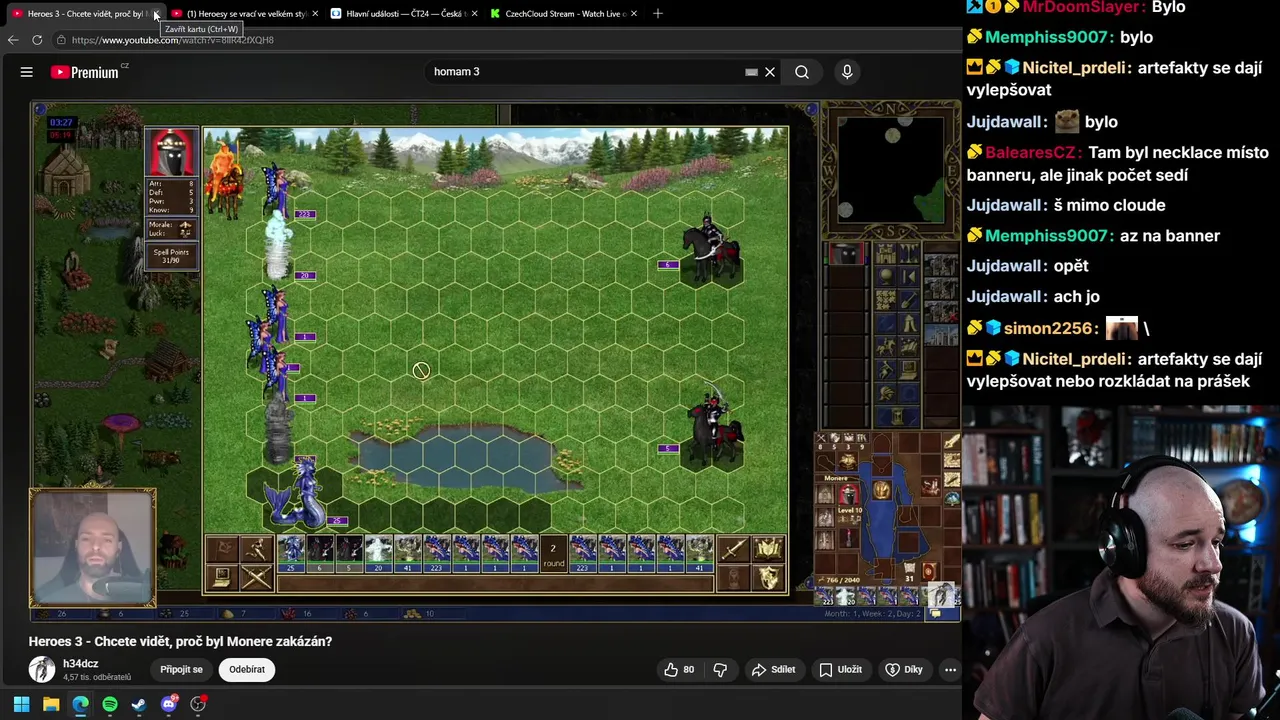The width and height of the screenshot is (1280, 720).
Task: Open Microsoft Edge from the taskbar
Action: (x=80, y=704)
